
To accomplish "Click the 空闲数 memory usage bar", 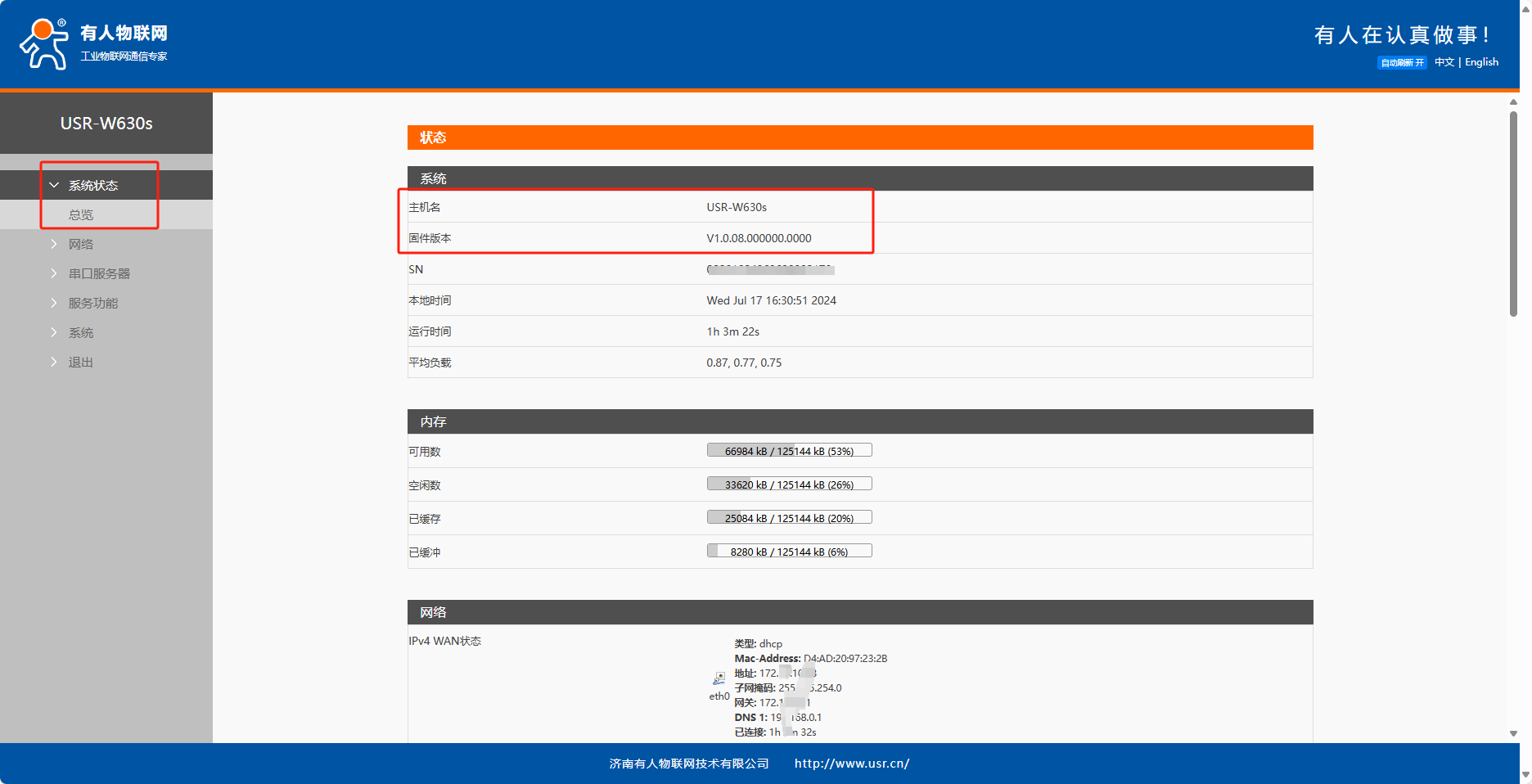I will (x=789, y=484).
